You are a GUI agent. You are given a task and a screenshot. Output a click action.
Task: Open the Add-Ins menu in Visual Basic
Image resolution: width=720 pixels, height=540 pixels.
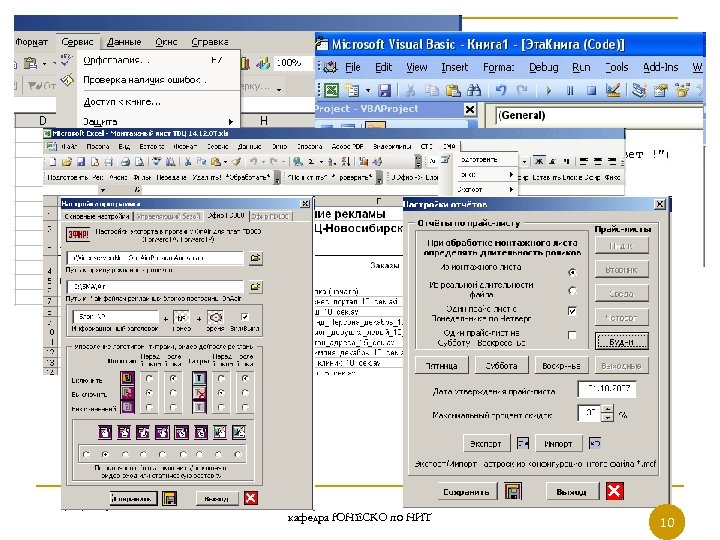point(660,67)
